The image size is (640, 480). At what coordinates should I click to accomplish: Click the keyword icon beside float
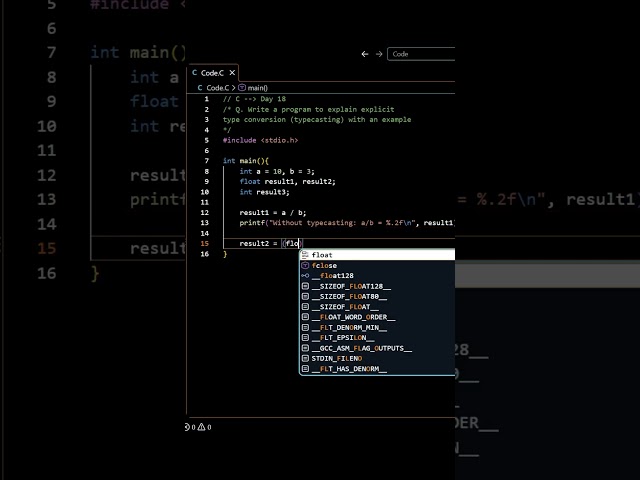(x=305, y=255)
